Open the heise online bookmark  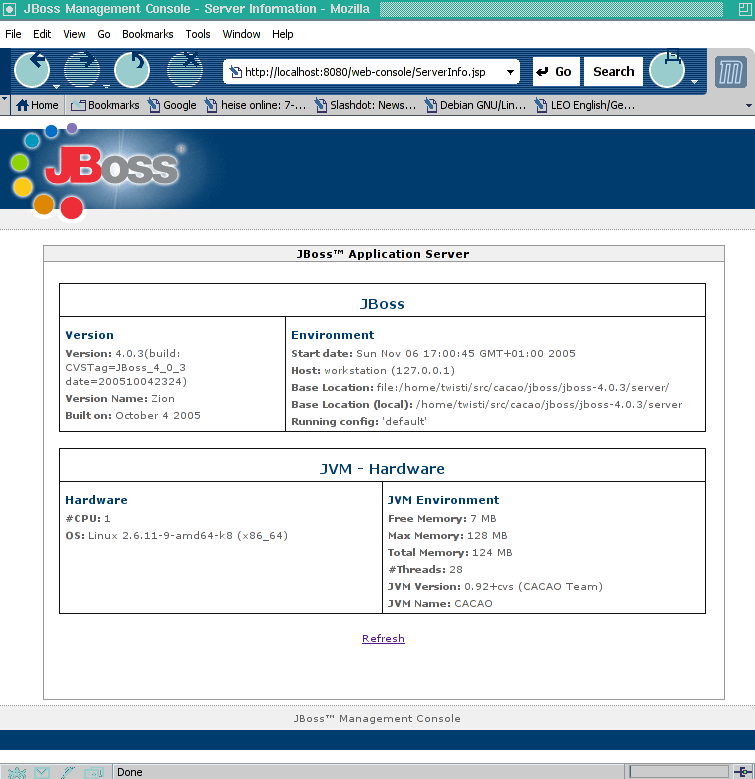click(256, 105)
